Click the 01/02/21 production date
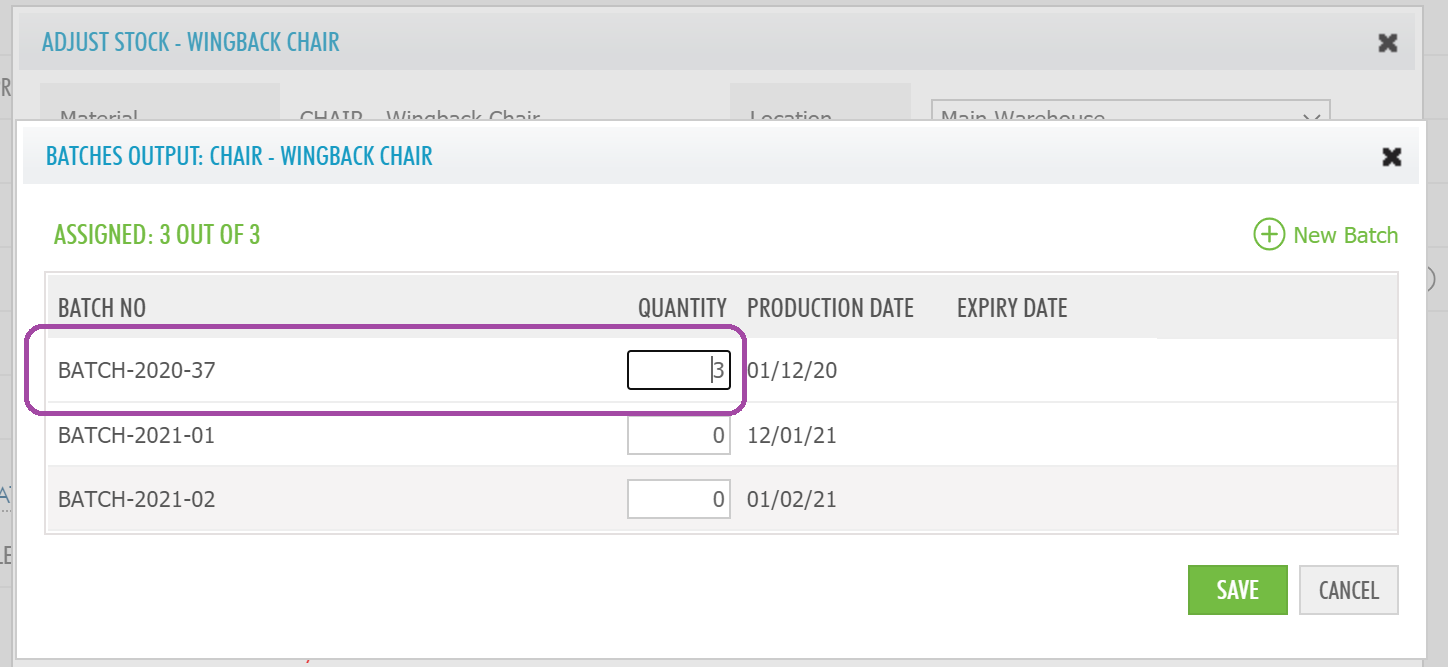This screenshot has height=667, width=1448. pyautogui.click(x=792, y=499)
